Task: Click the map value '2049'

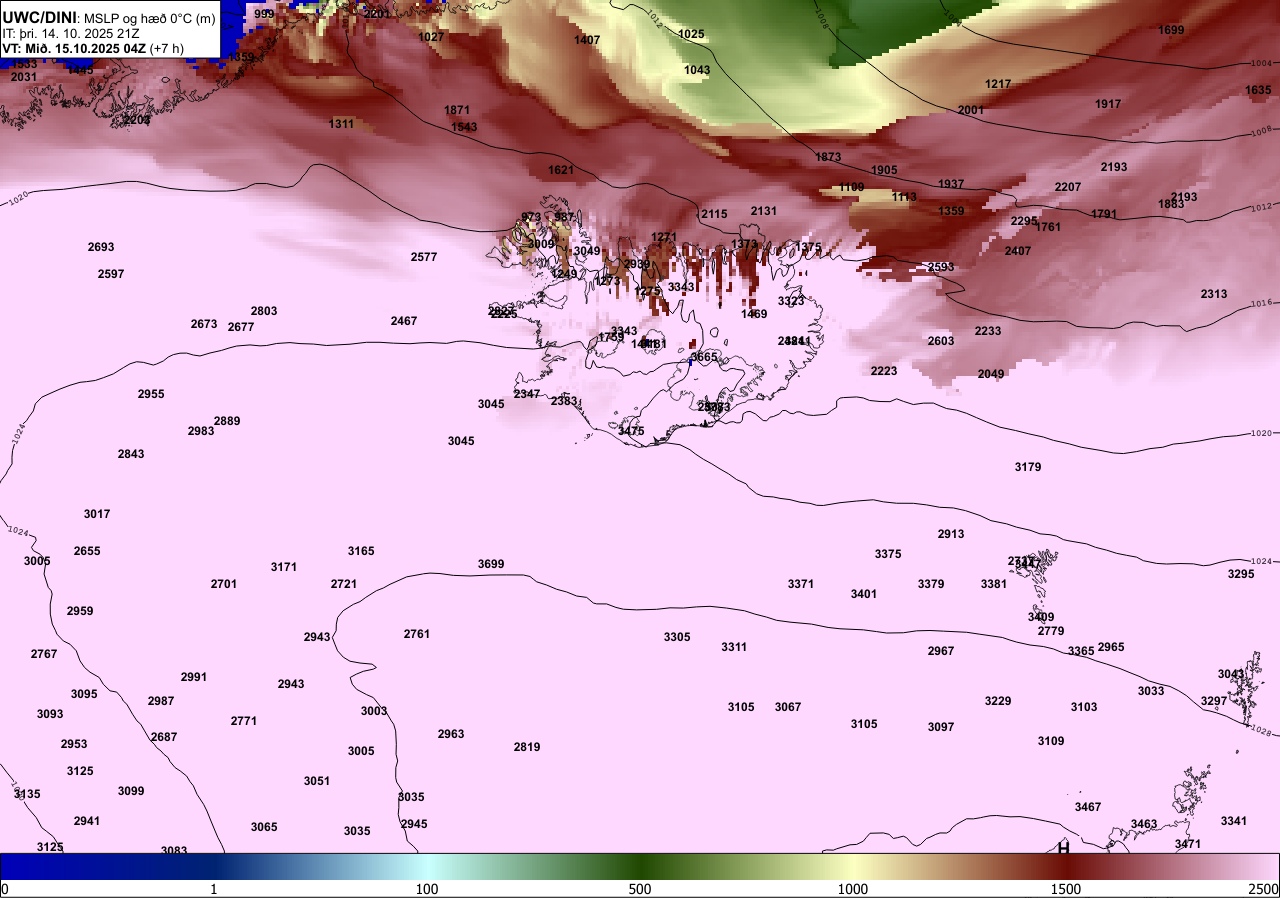Action: pyautogui.click(x=991, y=374)
